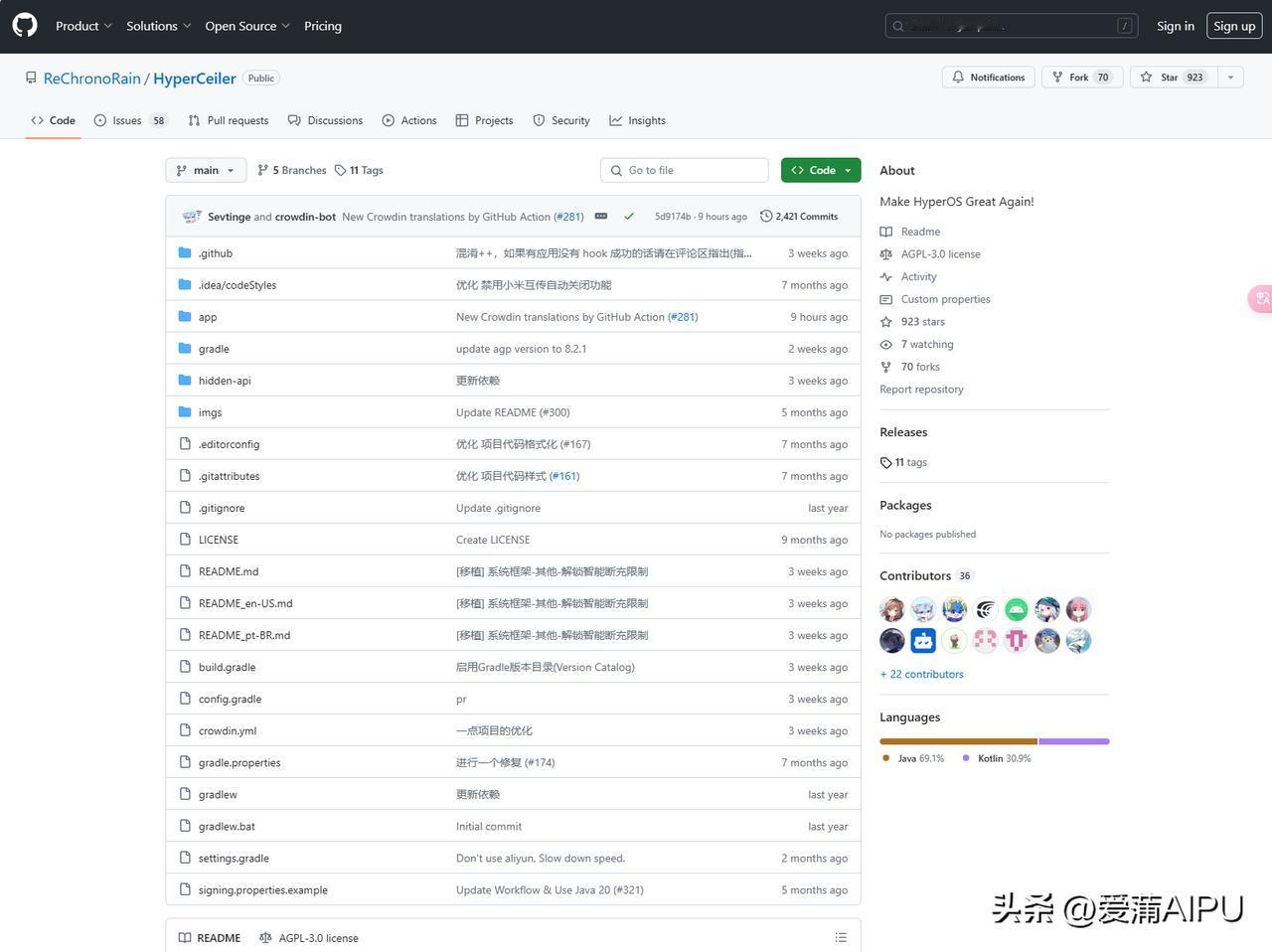Open the first contributor avatar
The width and height of the screenshot is (1272, 952).
click(892, 609)
